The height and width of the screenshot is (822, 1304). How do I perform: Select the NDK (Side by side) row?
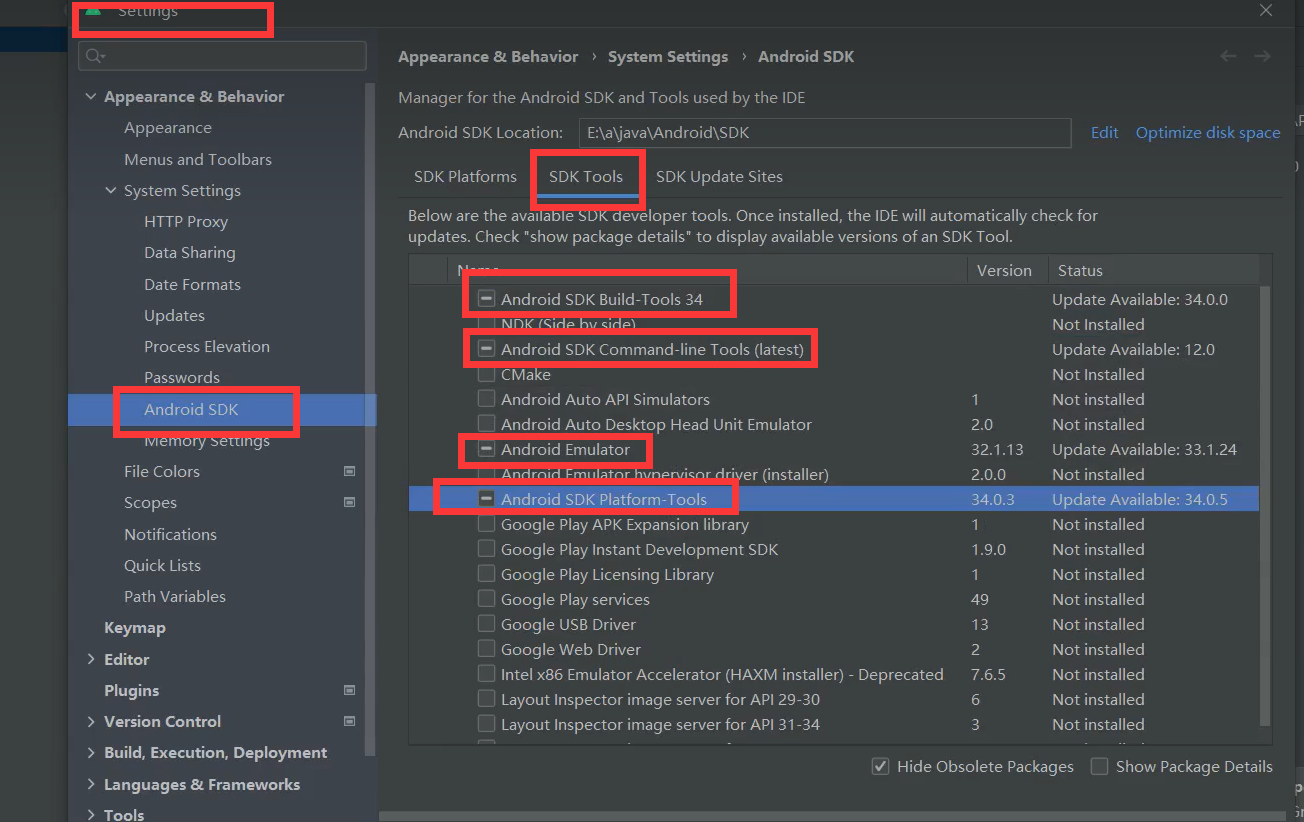click(x=834, y=324)
